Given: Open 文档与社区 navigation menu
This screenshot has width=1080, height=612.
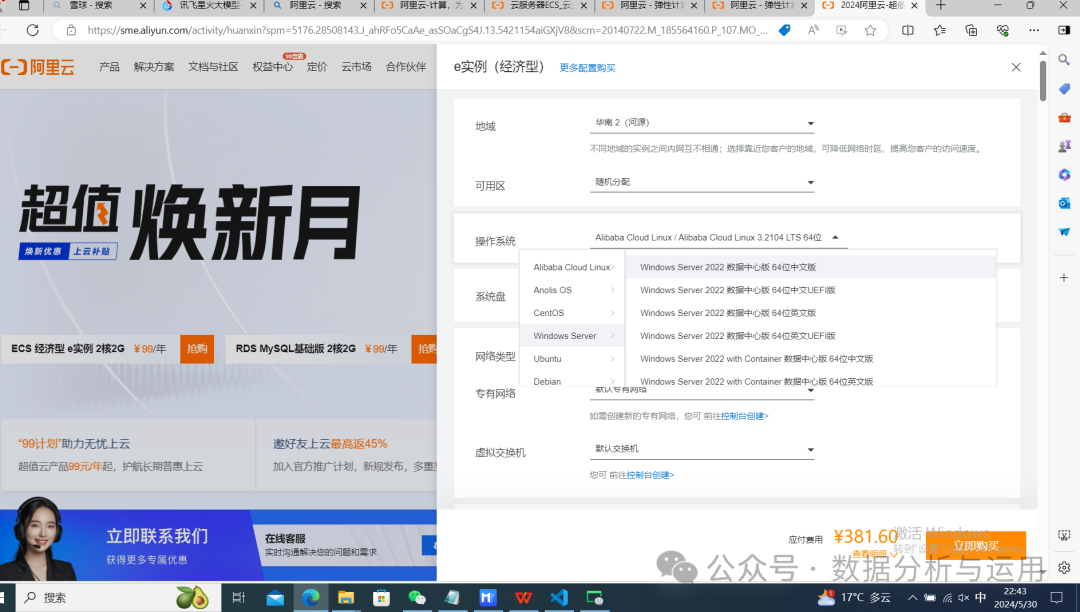Looking at the screenshot, I should tap(213, 67).
